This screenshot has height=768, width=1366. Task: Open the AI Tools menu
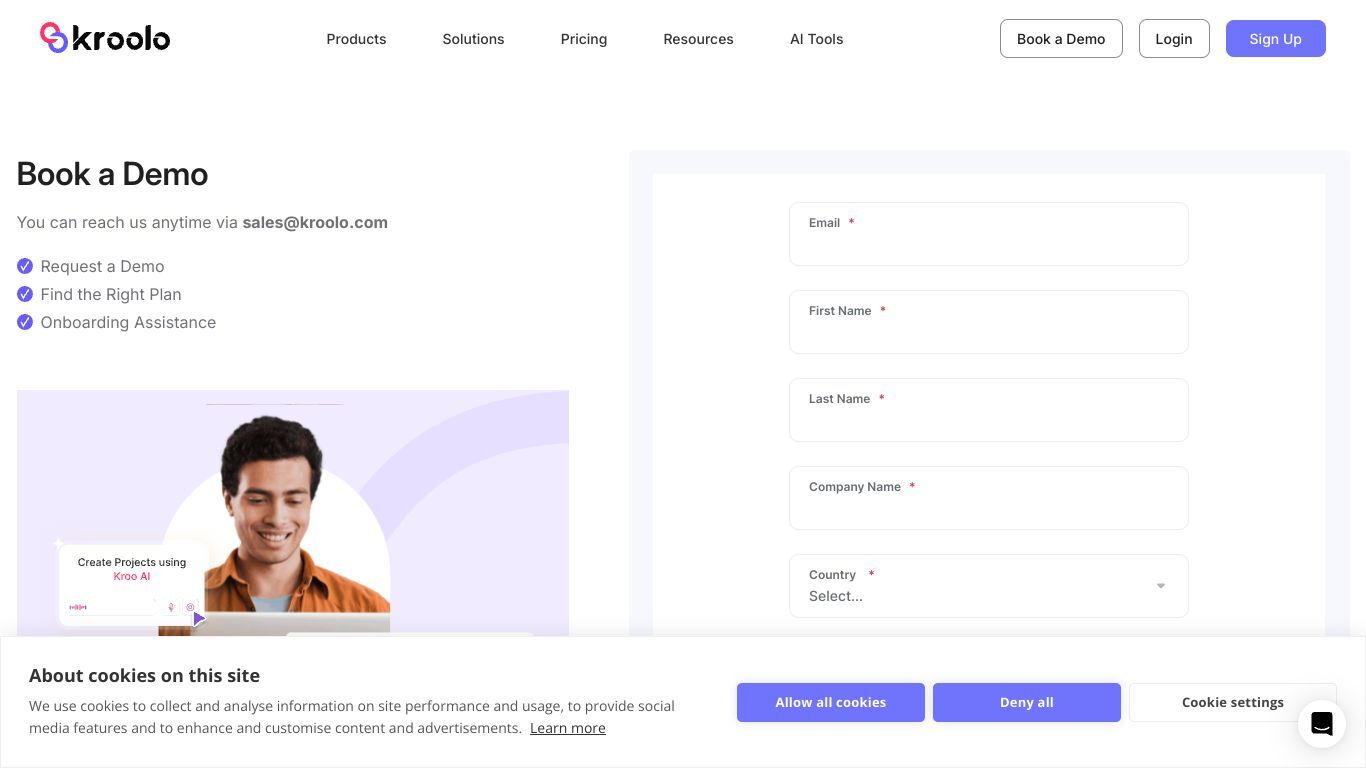tap(816, 39)
